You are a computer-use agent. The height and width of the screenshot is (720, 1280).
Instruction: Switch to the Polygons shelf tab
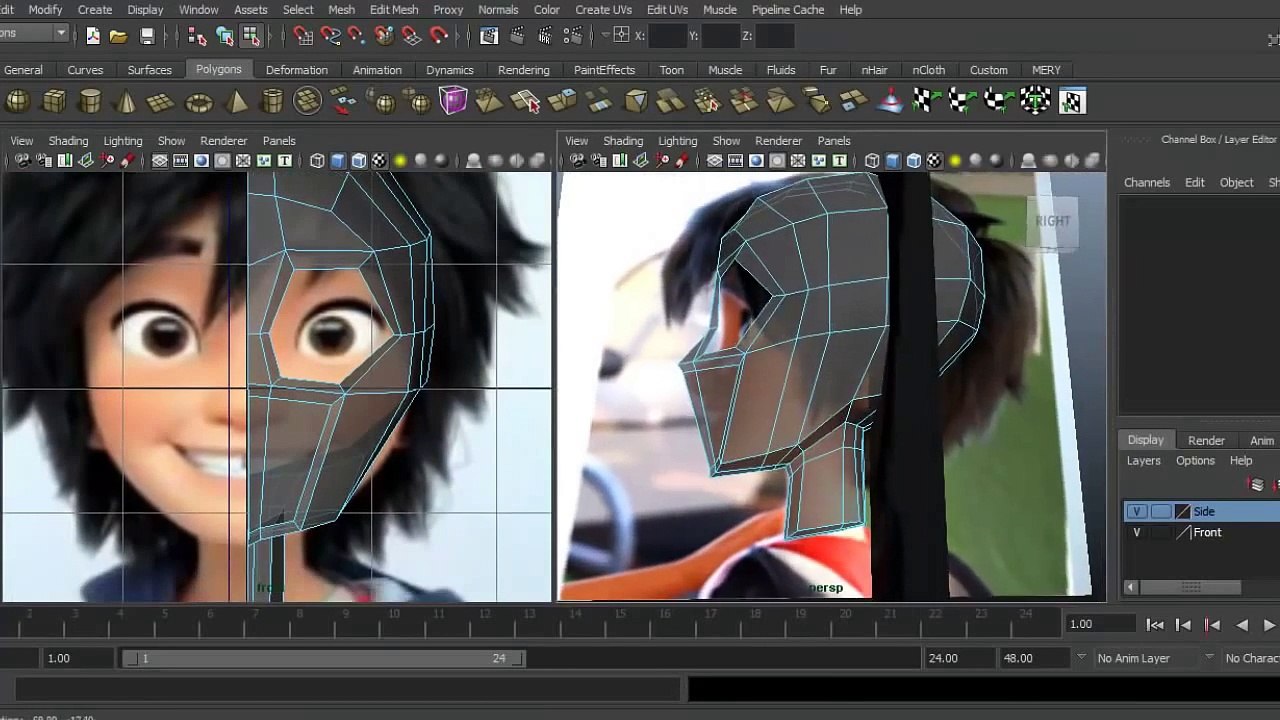[x=219, y=69]
